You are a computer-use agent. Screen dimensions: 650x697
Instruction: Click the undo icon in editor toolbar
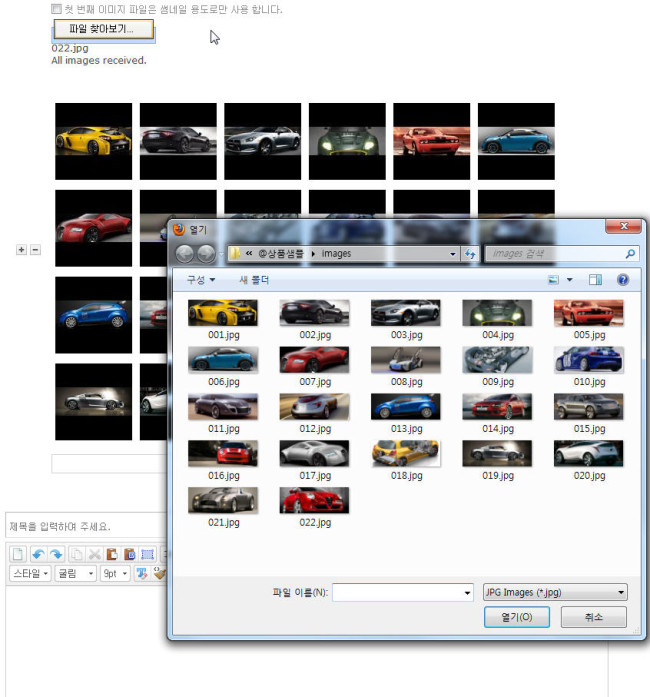point(37,554)
